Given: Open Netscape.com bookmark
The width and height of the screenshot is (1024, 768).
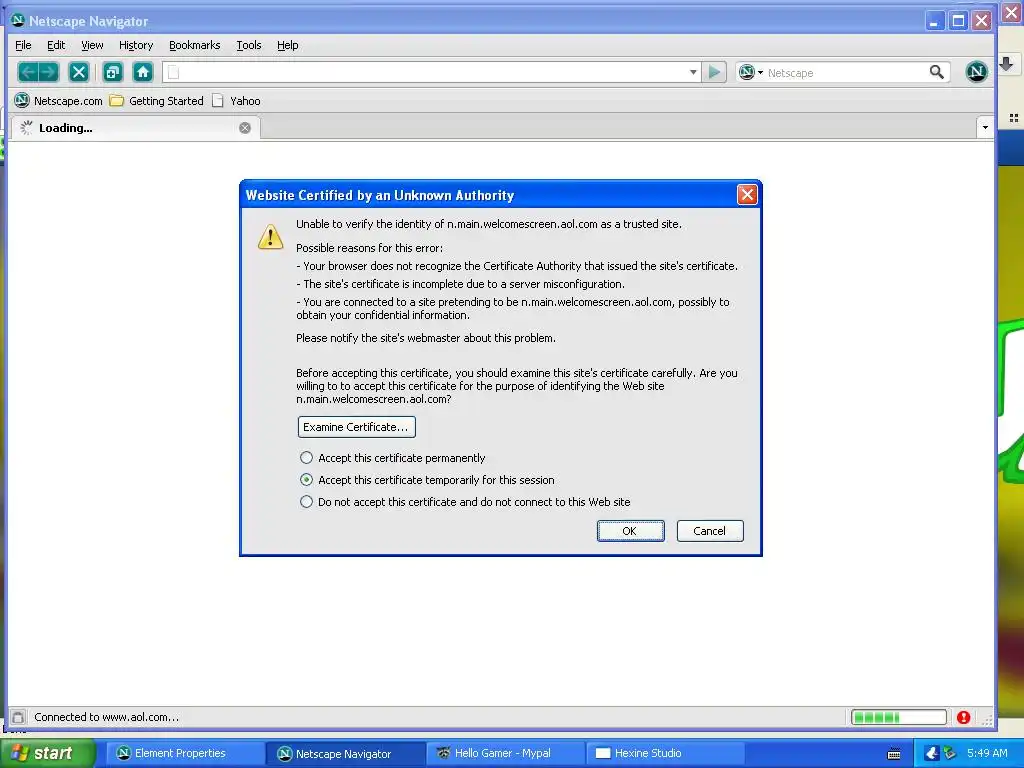Looking at the screenshot, I should pyautogui.click(x=59, y=101).
